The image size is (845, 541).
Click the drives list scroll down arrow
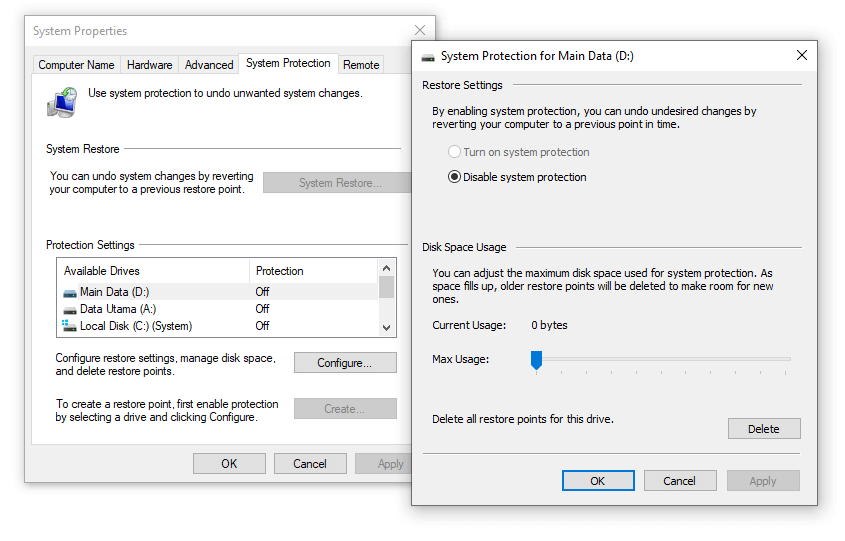pyautogui.click(x=386, y=327)
